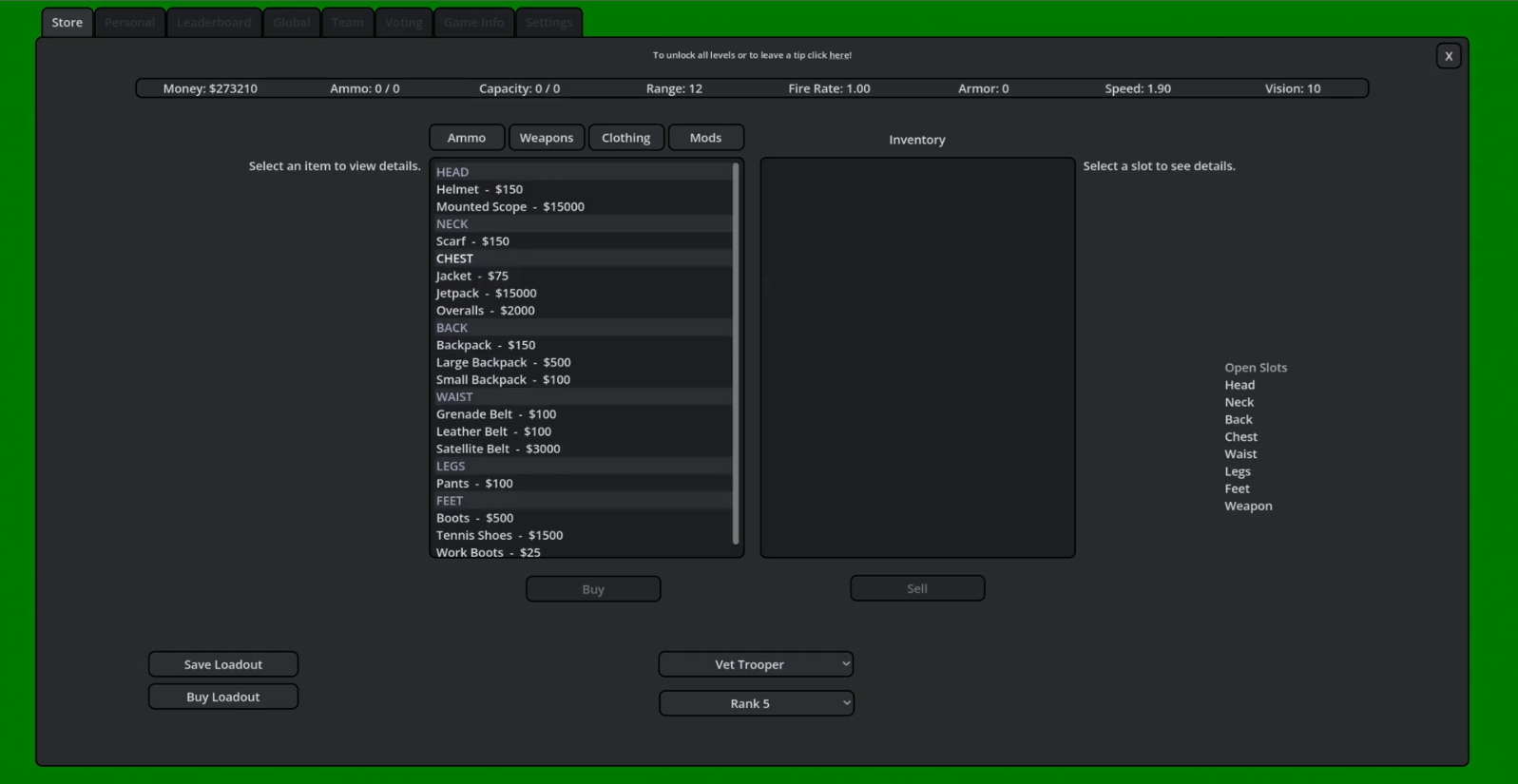Image resolution: width=1518 pixels, height=784 pixels.
Task: Go to the Leaderboard tab
Action: tap(214, 22)
